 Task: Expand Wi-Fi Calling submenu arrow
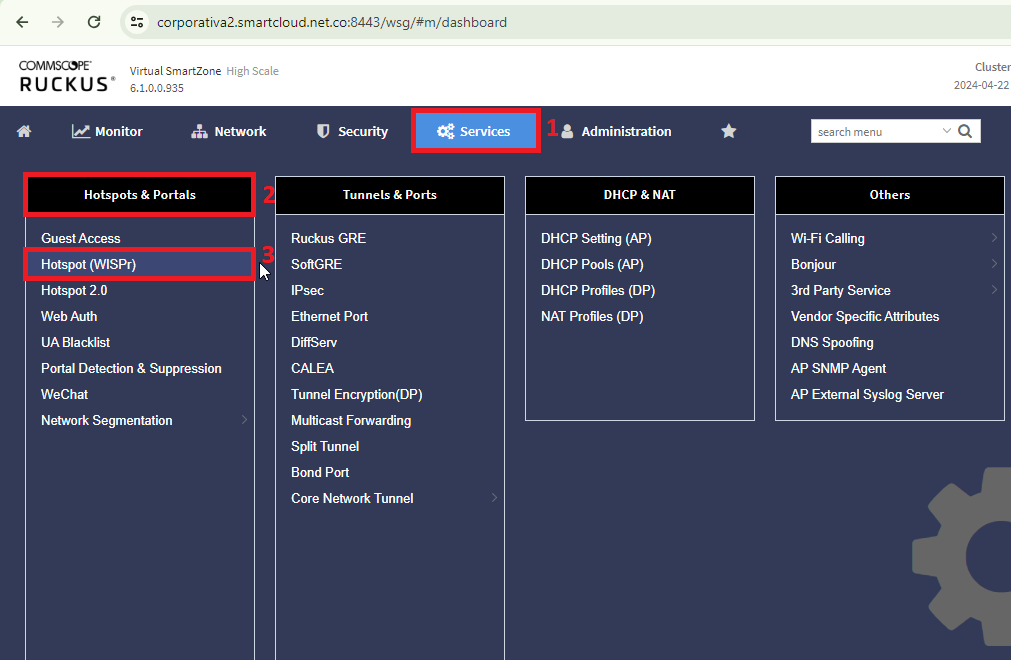(x=994, y=238)
